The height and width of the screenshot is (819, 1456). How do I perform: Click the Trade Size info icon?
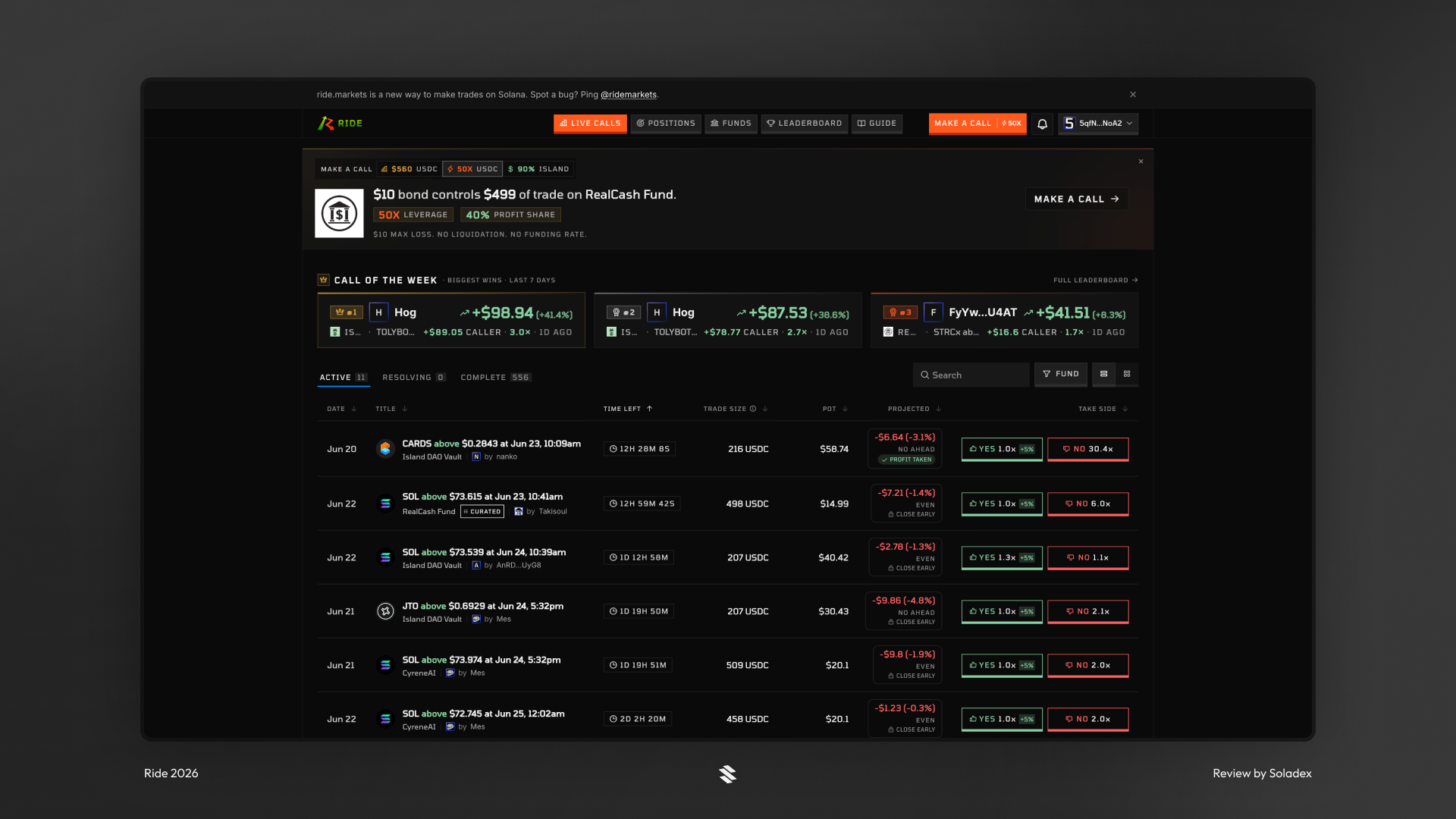[x=753, y=409]
